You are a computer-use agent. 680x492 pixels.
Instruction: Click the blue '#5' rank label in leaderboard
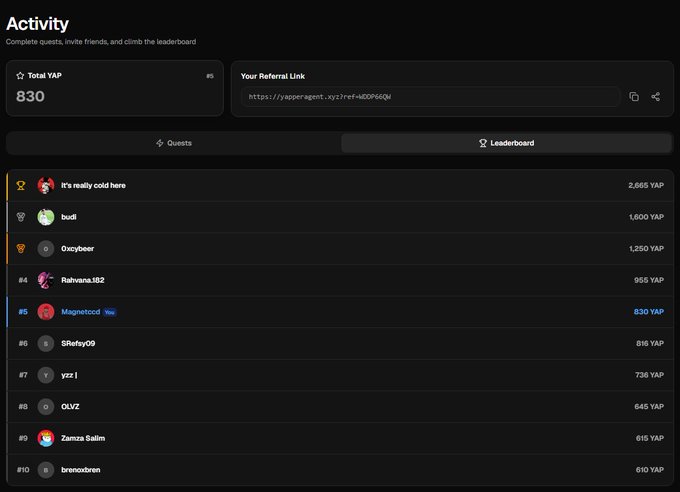[x=23, y=312]
